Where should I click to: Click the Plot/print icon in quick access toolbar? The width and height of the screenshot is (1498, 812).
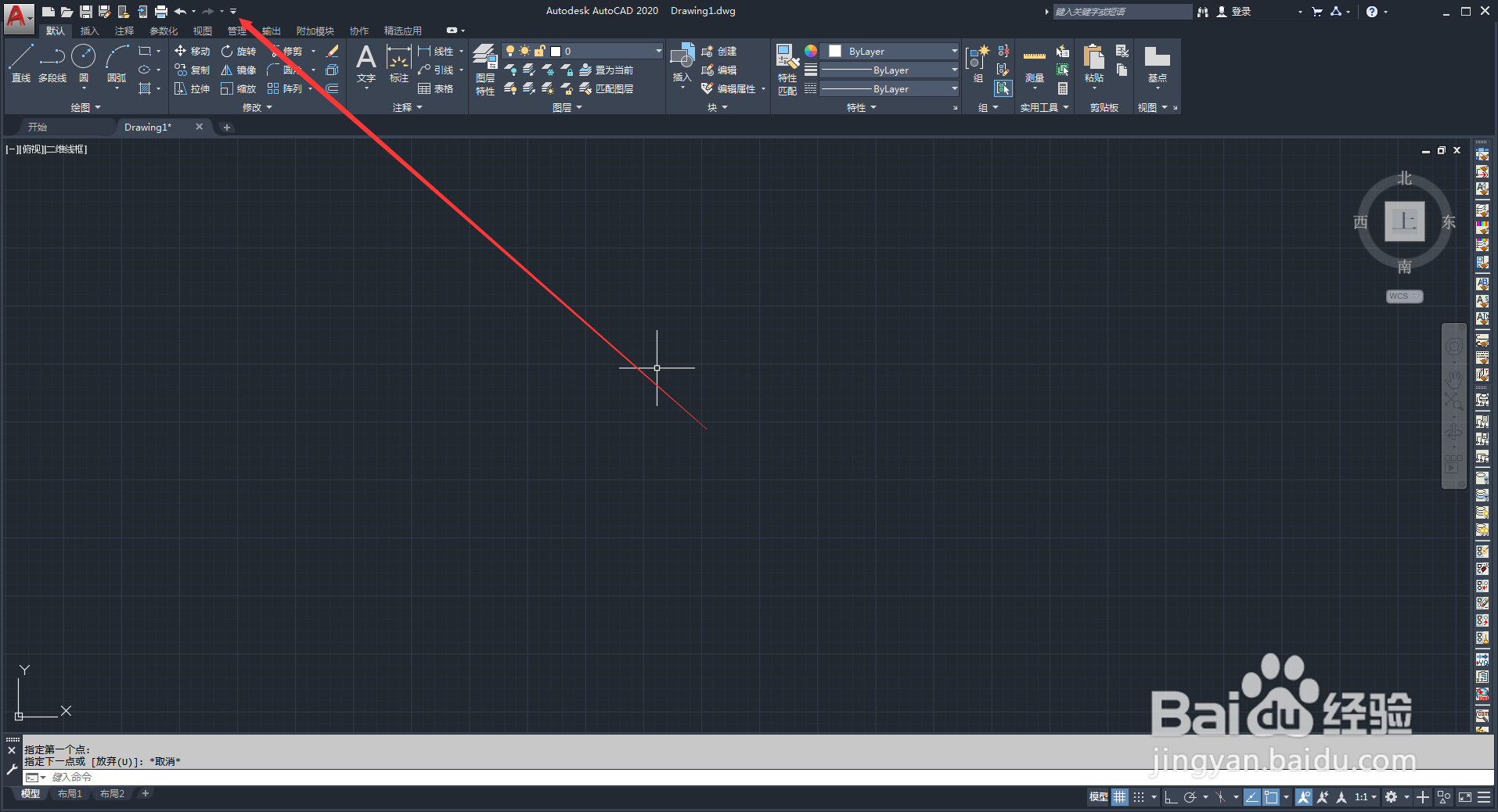[161, 12]
